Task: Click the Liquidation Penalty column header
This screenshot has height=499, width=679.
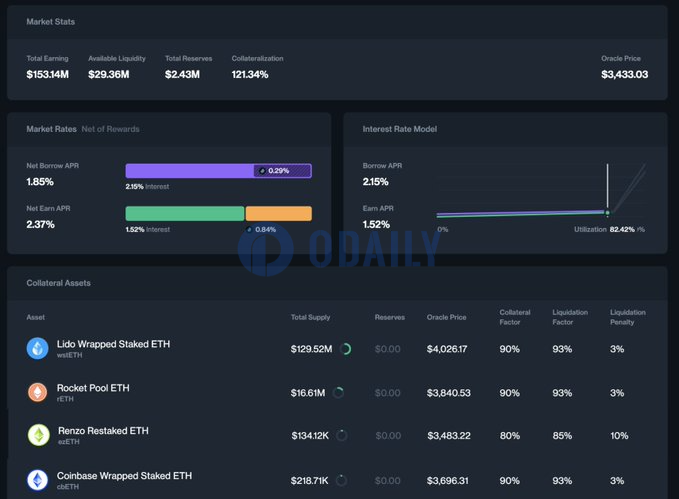Action: pos(627,317)
